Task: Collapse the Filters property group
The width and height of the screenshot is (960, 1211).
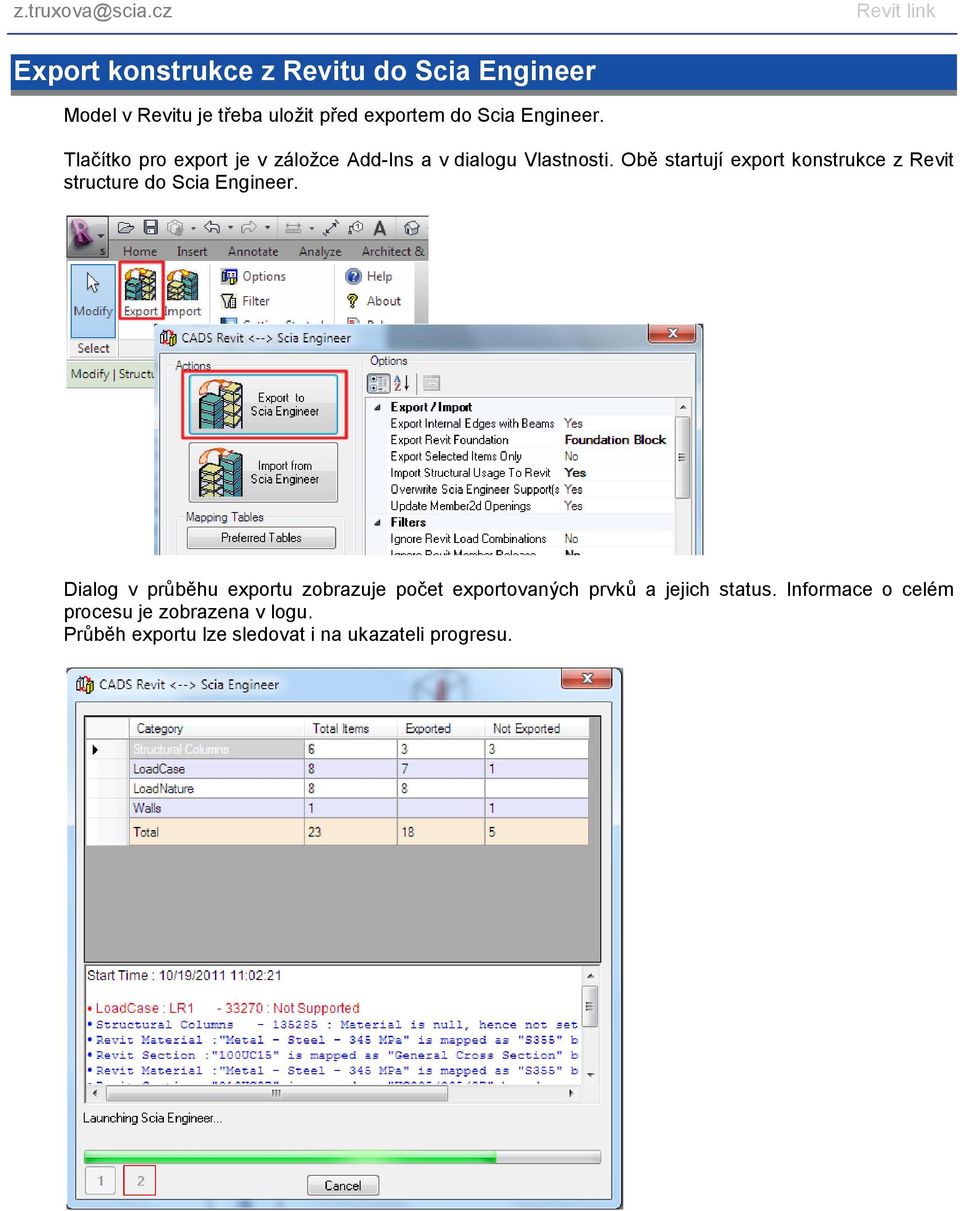Action: tap(378, 522)
